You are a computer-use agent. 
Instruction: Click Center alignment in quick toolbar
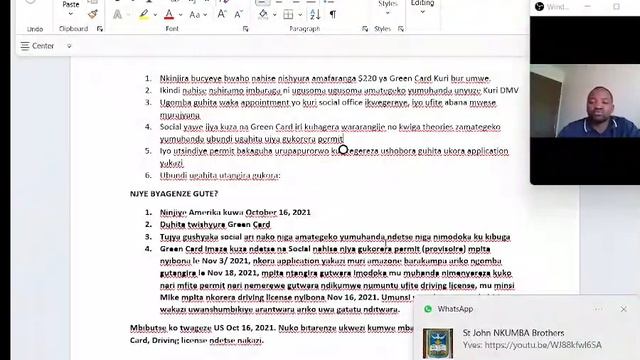point(38,46)
